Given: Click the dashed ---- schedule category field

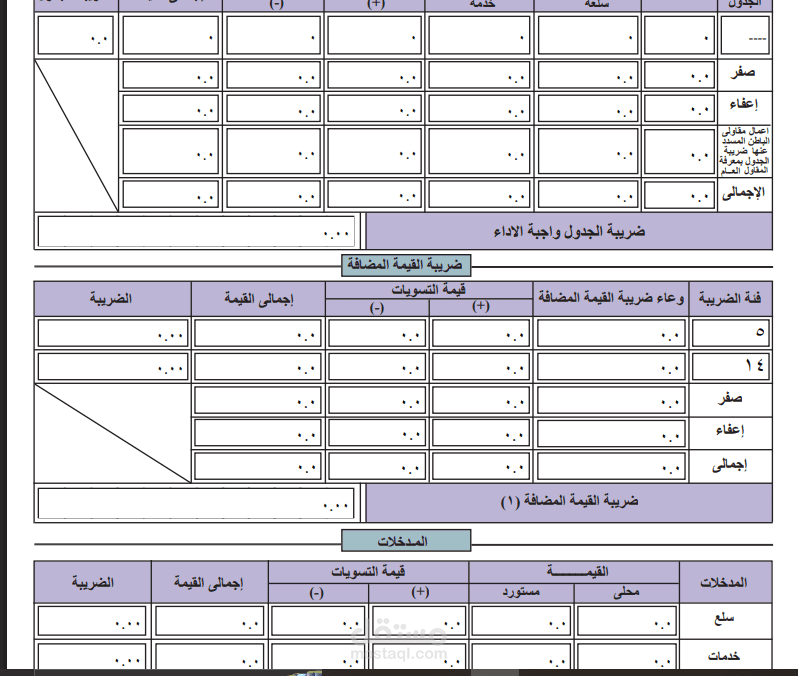Looking at the screenshot, I should pyautogui.click(x=745, y=36).
